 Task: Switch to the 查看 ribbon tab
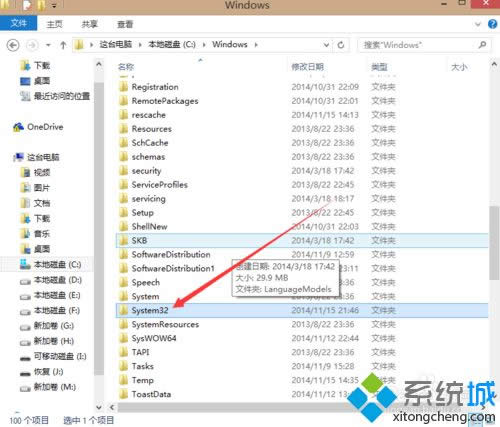pos(125,24)
